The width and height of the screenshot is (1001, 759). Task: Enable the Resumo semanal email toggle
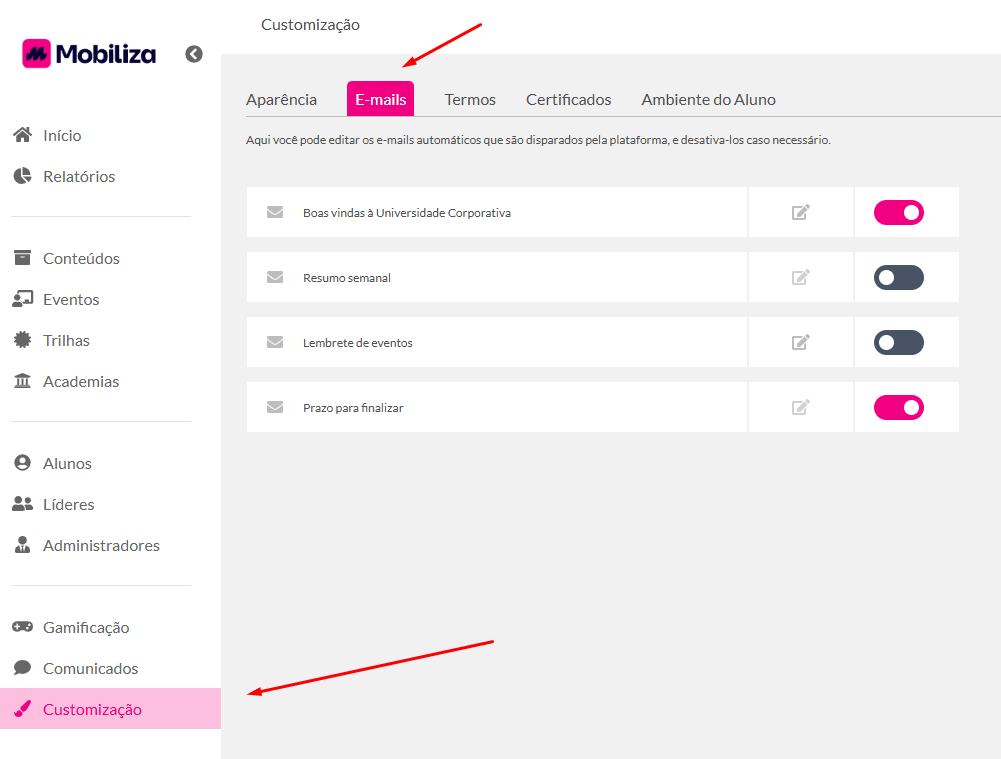coord(898,277)
